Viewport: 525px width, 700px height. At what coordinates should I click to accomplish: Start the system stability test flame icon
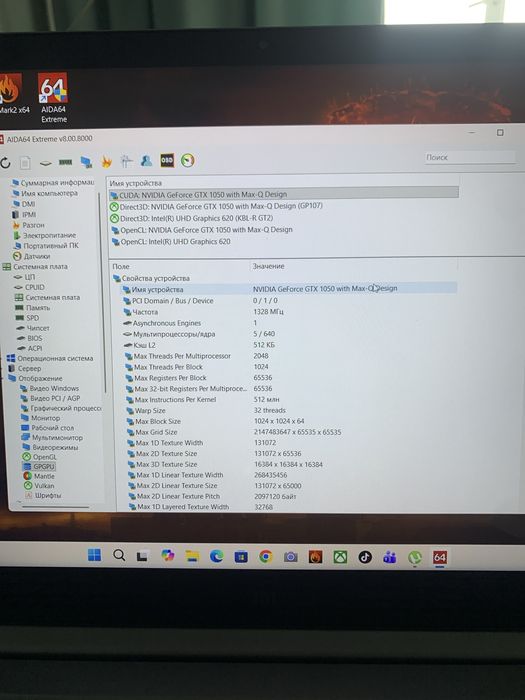tap(106, 162)
